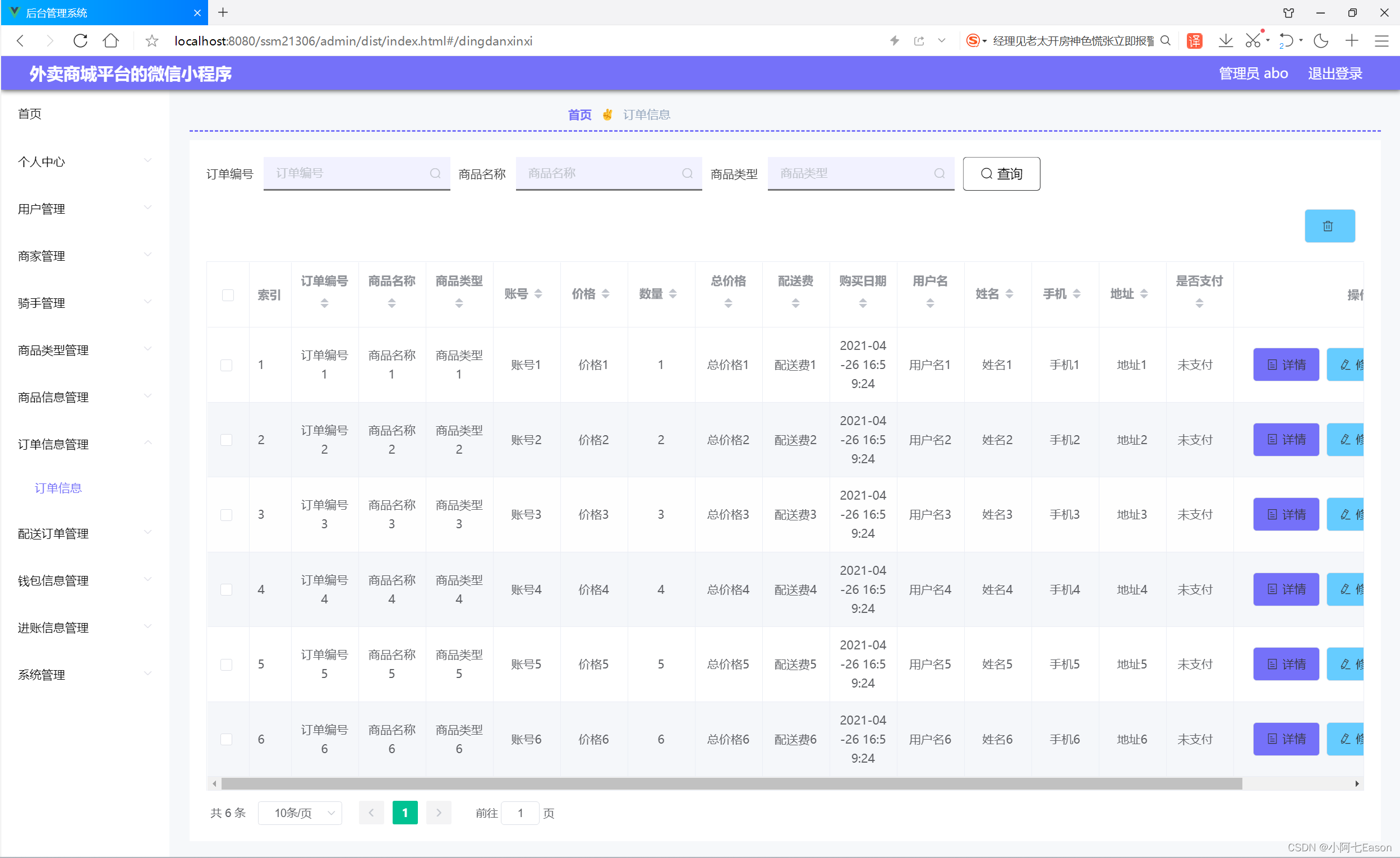Go to browser home page icon
The image size is (1400, 858).
coord(111,41)
